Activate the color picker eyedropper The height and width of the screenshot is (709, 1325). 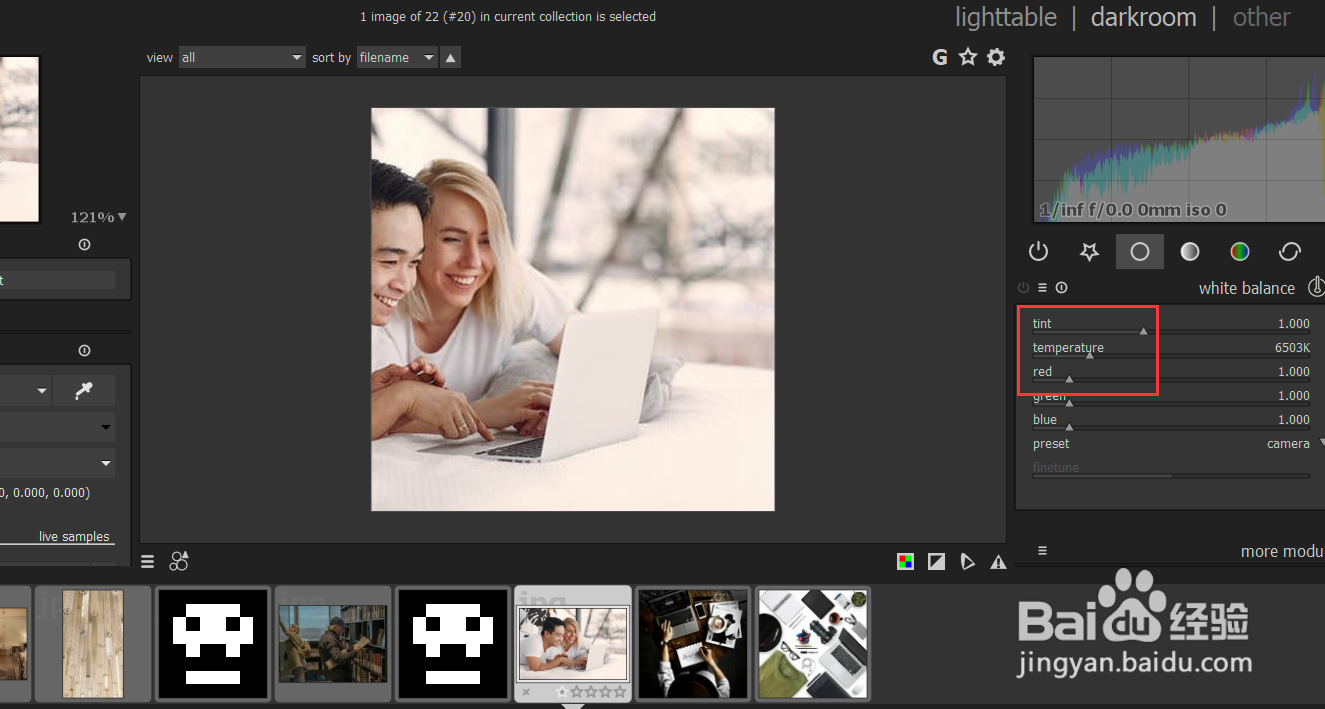click(84, 391)
